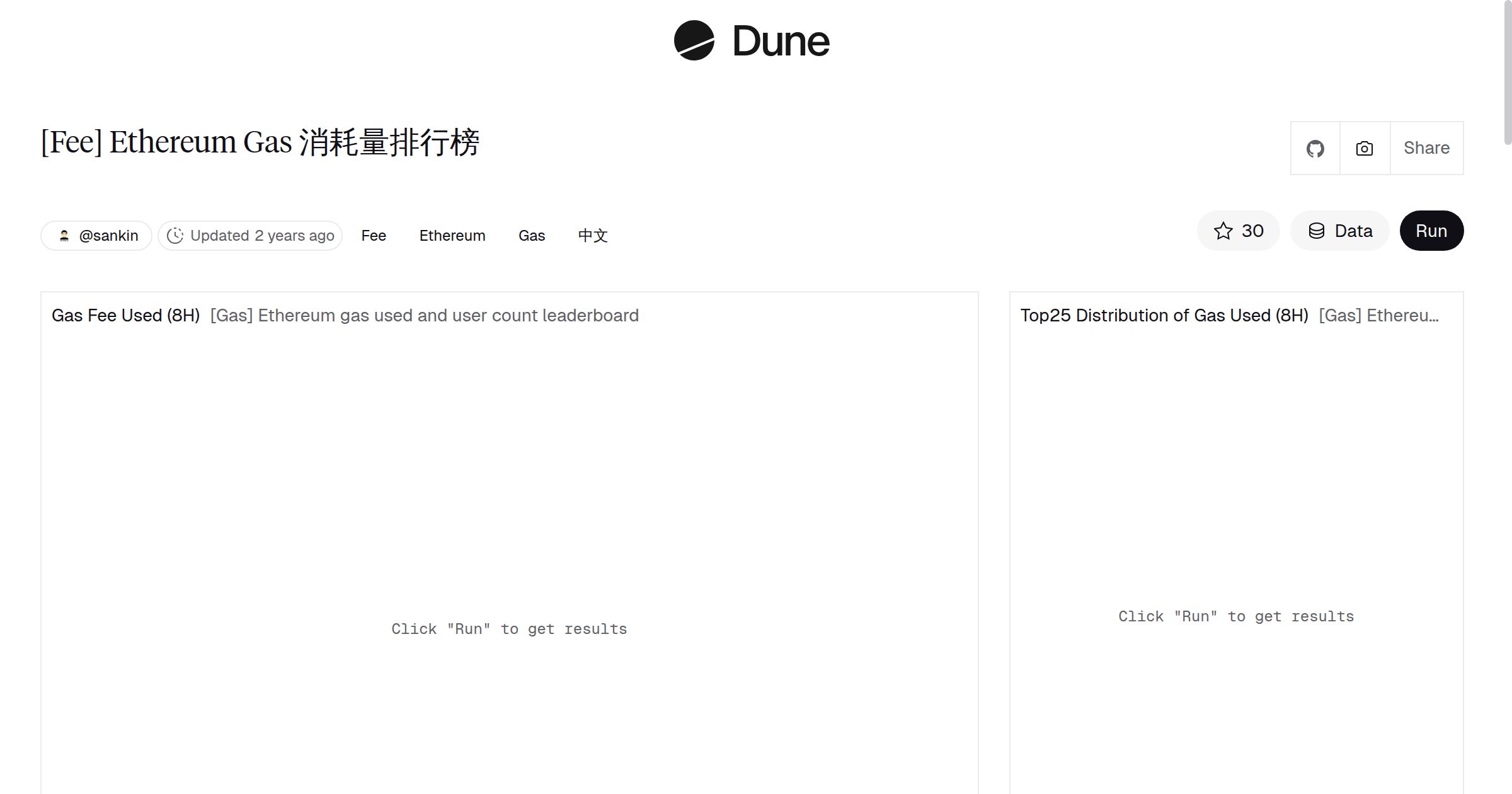Open the @sankin profile
Viewport: 1512px width, 794px height.
(x=108, y=235)
